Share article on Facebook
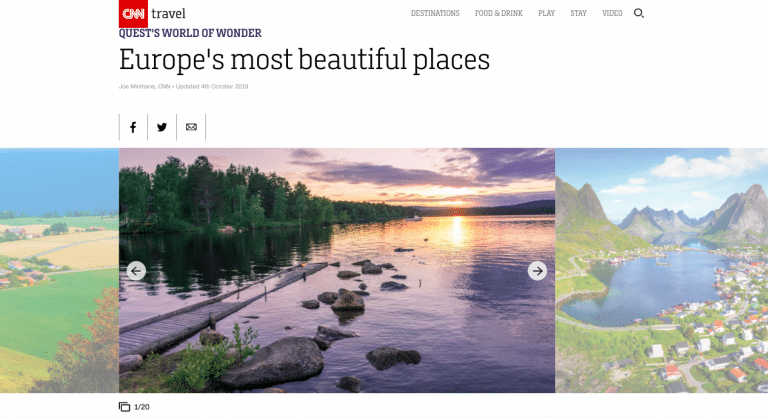The width and height of the screenshot is (768, 418). pyautogui.click(x=133, y=127)
